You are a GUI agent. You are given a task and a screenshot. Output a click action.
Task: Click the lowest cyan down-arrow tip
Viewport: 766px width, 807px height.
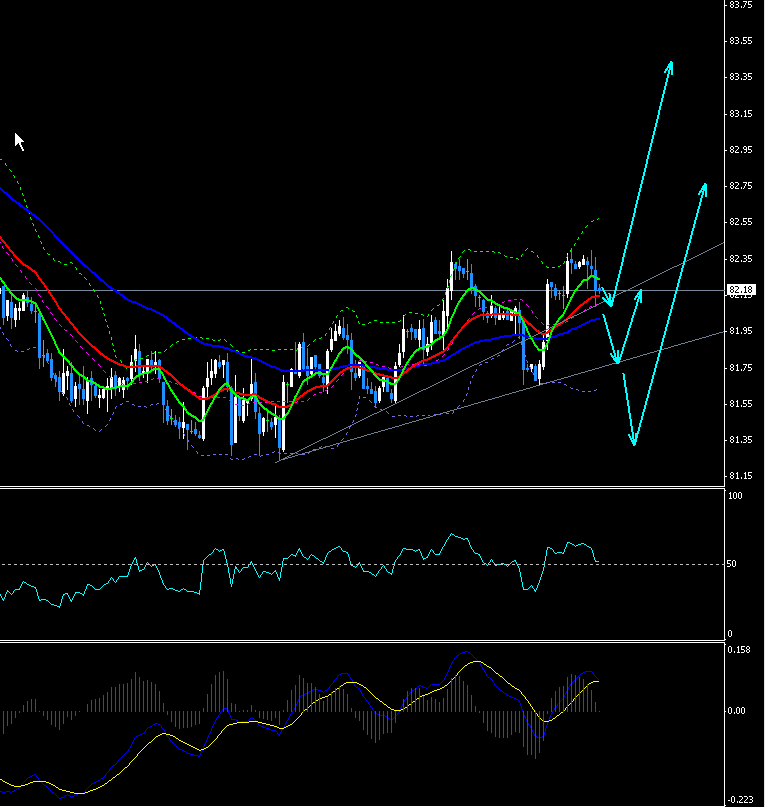pos(633,443)
